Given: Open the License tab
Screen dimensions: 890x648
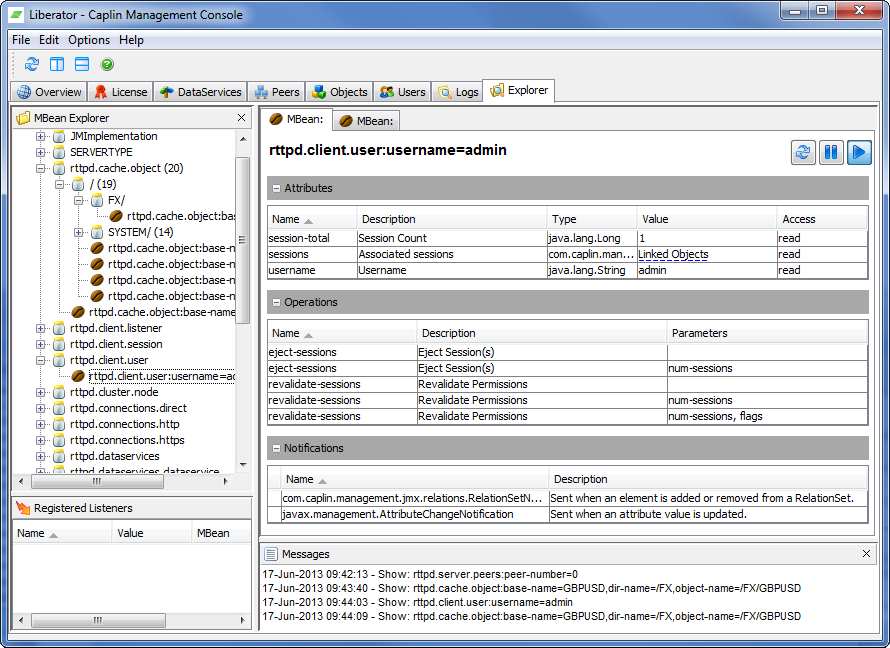Looking at the screenshot, I should coord(121,92).
